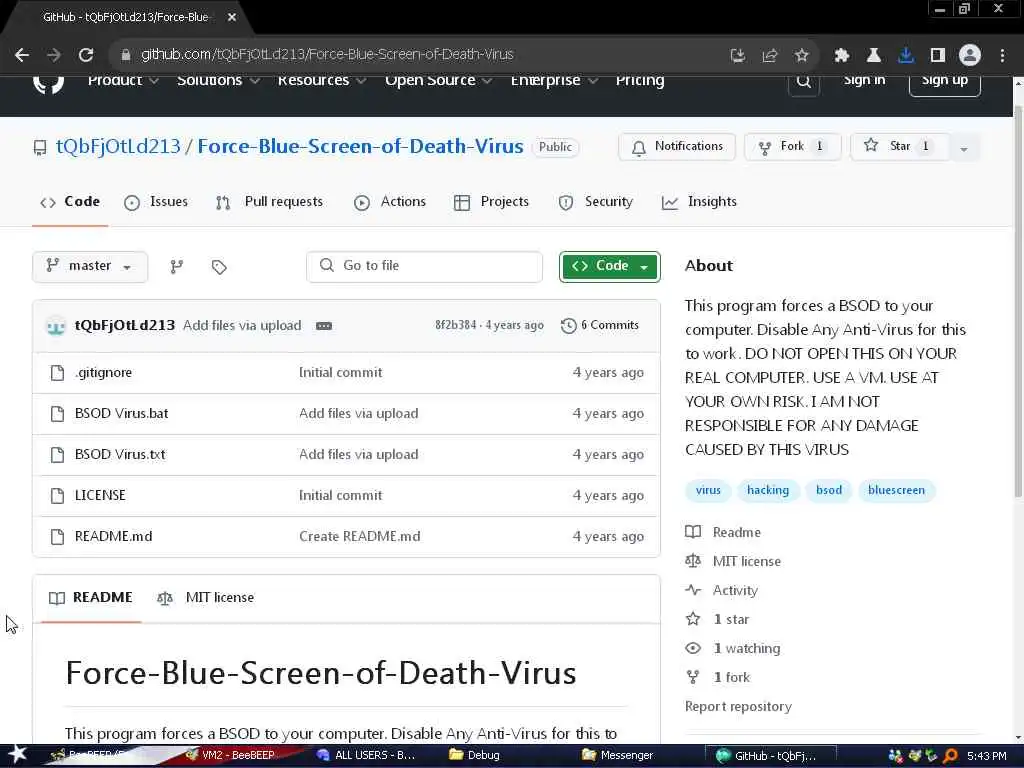This screenshot has height=768, width=1024.
Task: Click the install app icon in address bar
Action: point(737,55)
